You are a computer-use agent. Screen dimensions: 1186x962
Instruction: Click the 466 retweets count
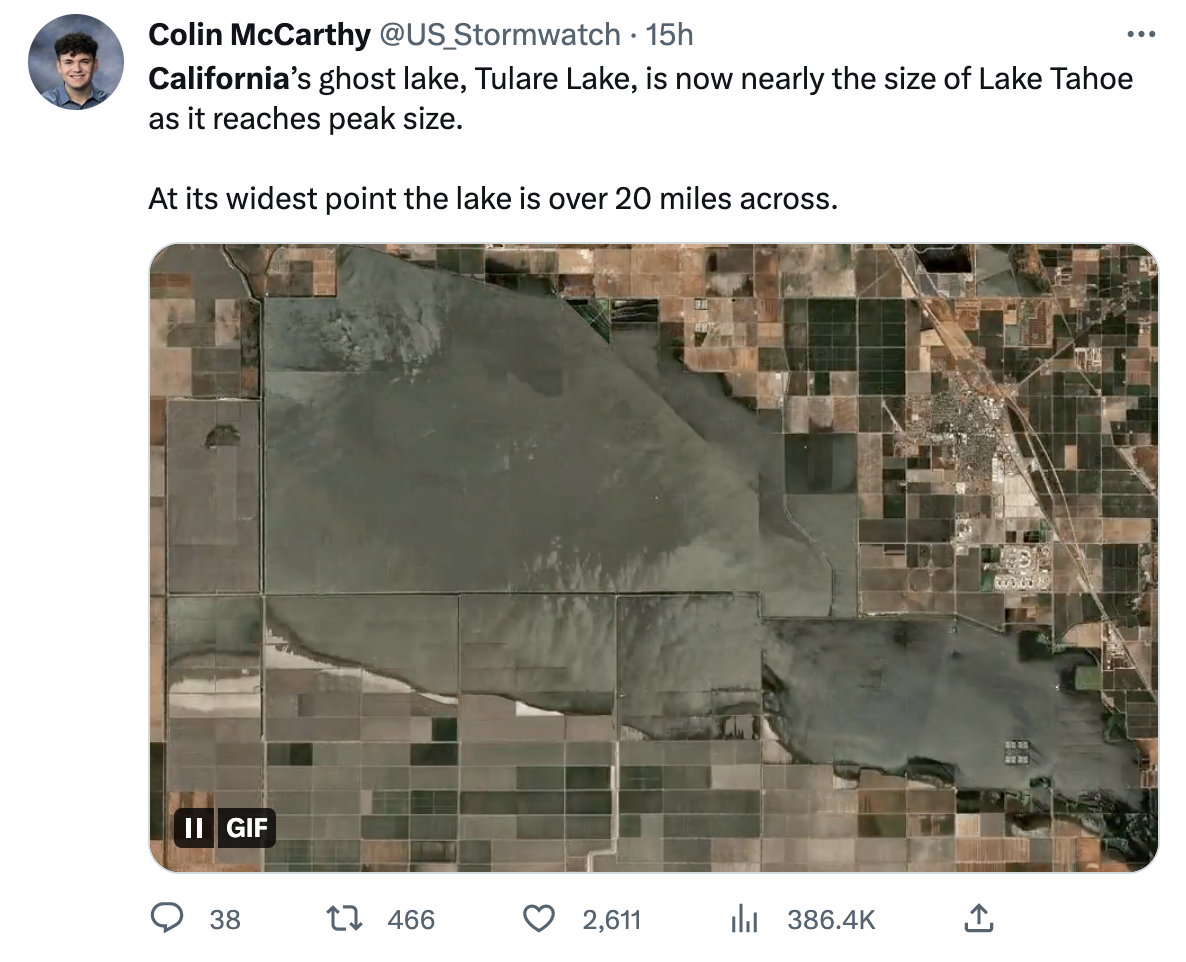(x=411, y=919)
